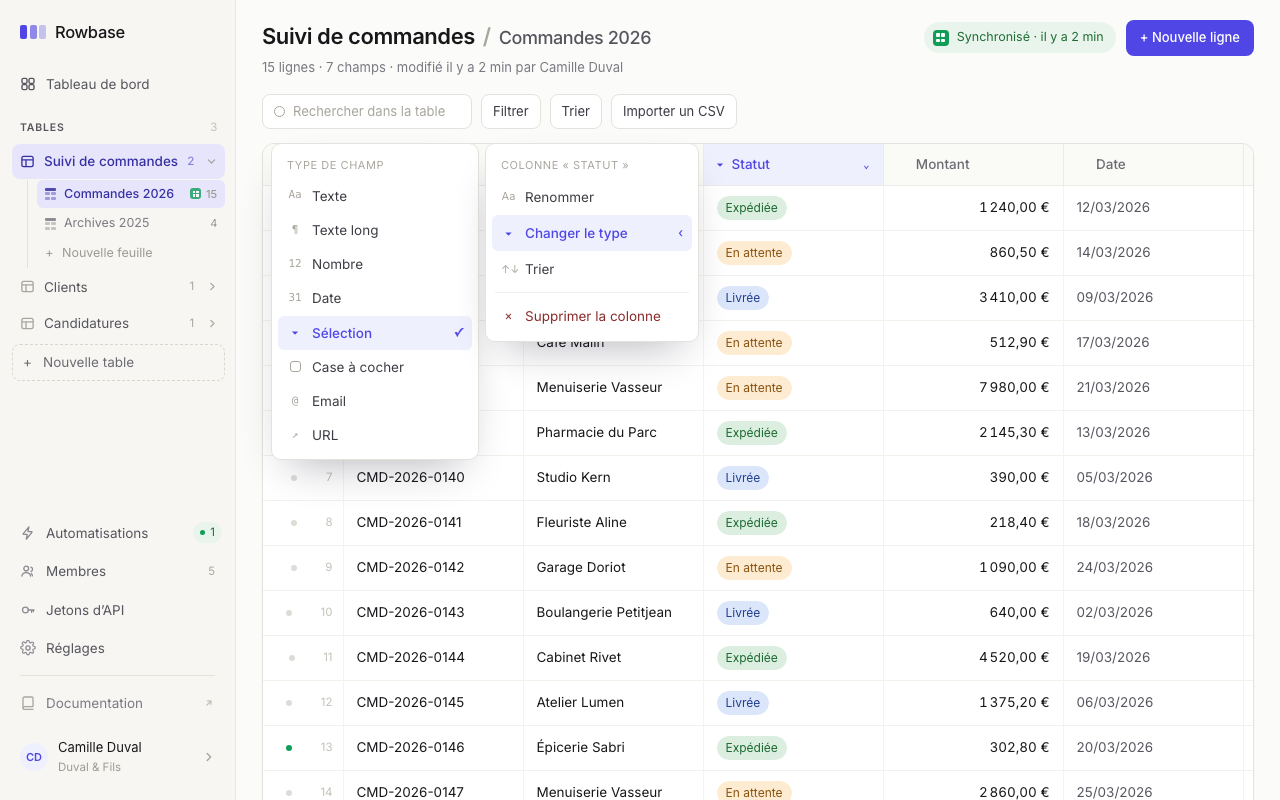Select Trier in the column menu
The width and height of the screenshot is (1280, 800).
click(592, 269)
